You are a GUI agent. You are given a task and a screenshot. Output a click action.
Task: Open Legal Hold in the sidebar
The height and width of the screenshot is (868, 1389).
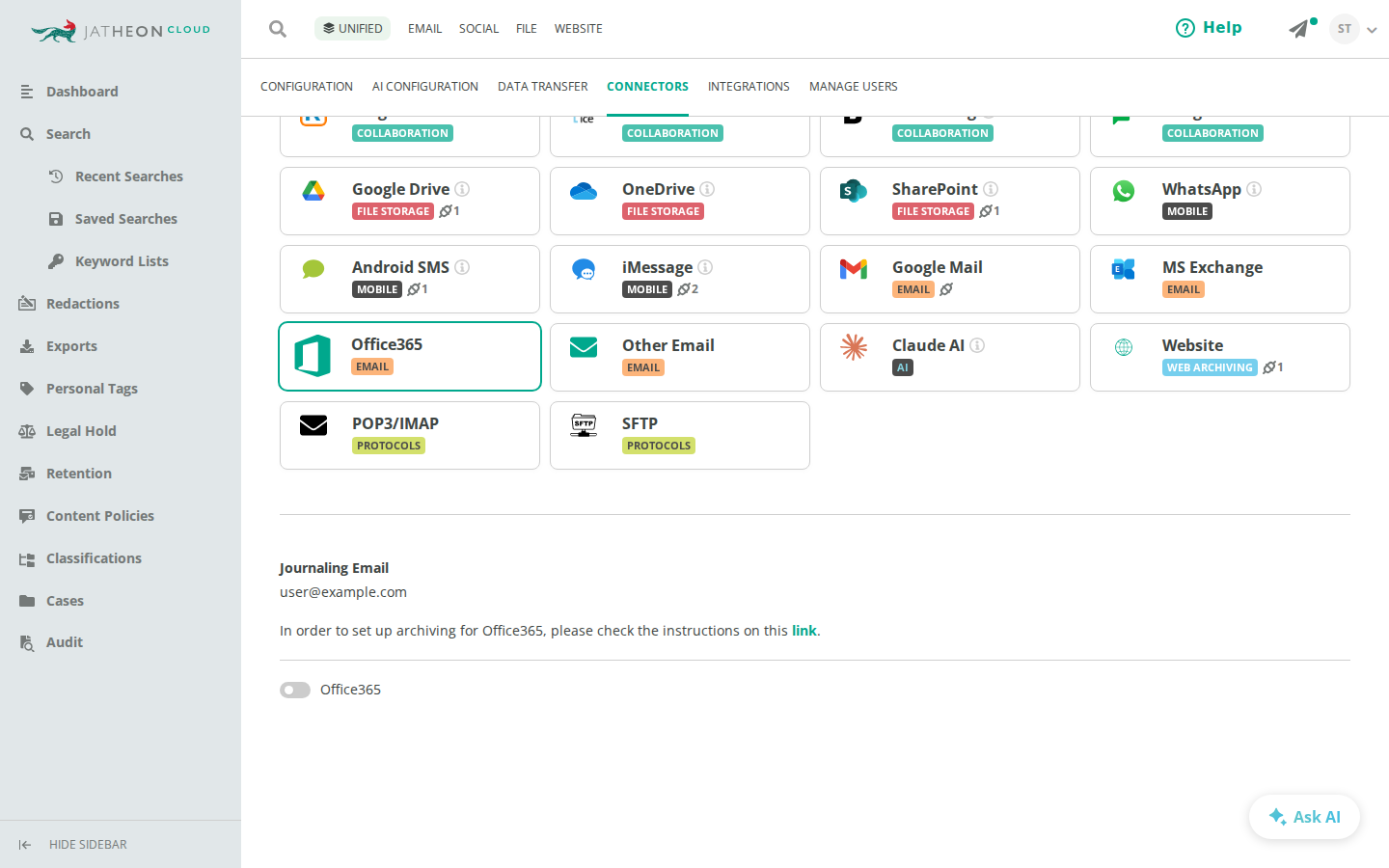point(81,431)
